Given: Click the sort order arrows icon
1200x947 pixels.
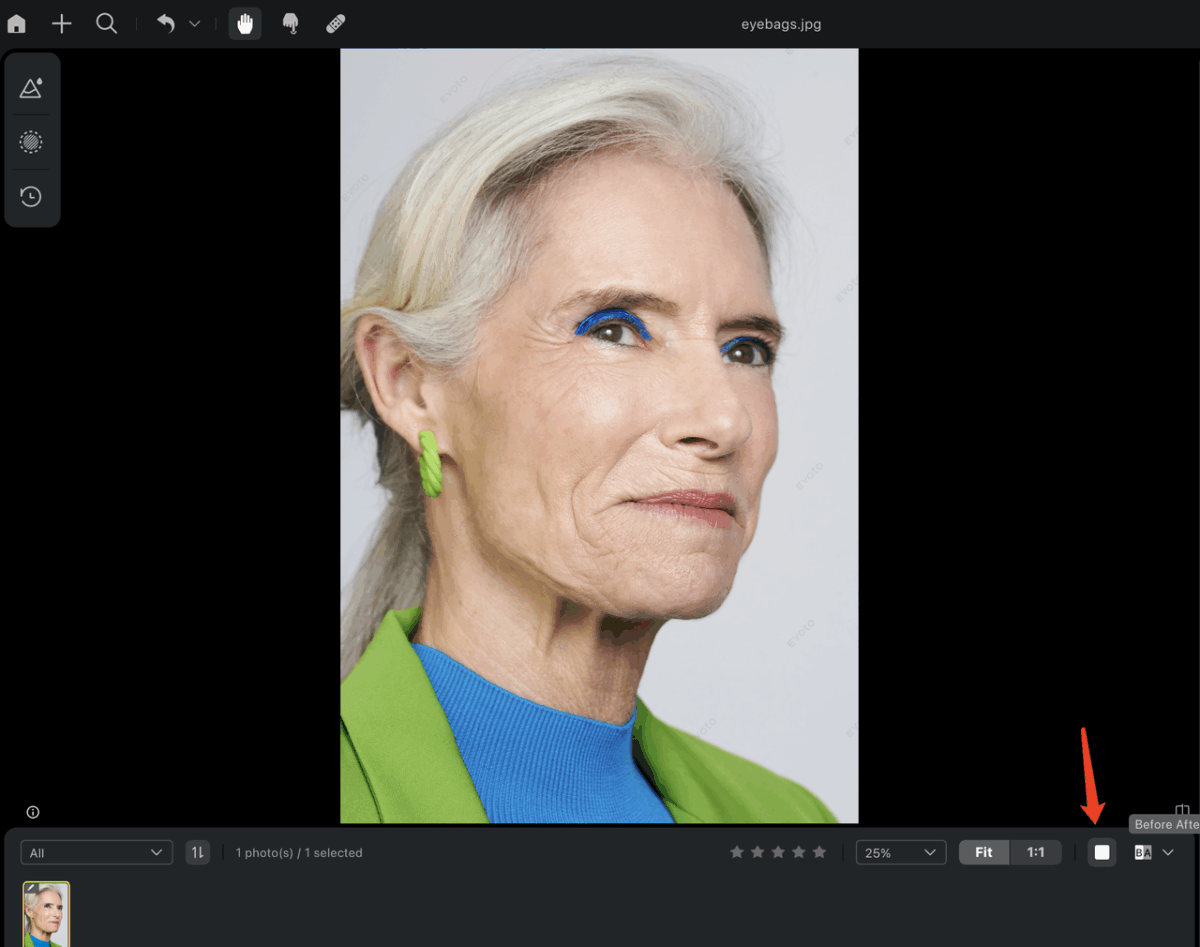Looking at the screenshot, I should click(x=198, y=852).
